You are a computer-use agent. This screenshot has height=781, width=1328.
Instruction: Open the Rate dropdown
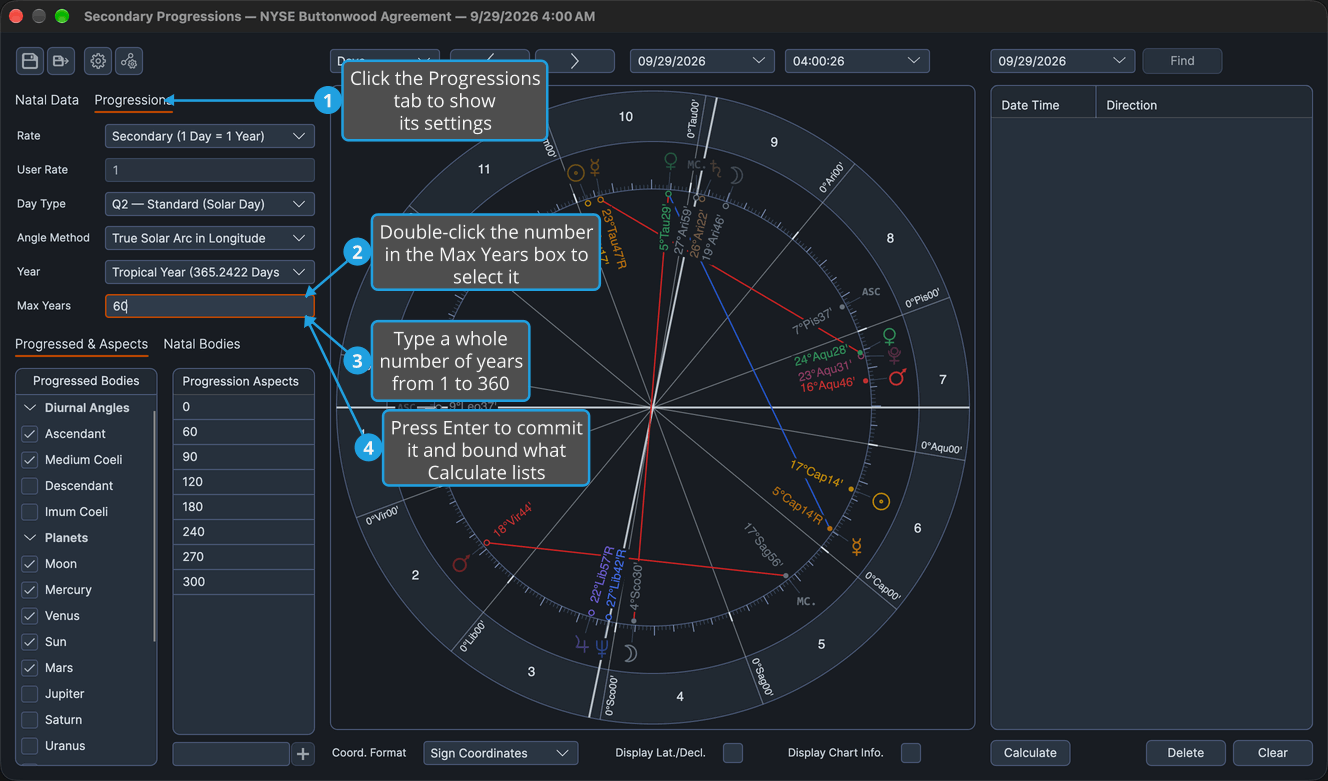(x=210, y=136)
